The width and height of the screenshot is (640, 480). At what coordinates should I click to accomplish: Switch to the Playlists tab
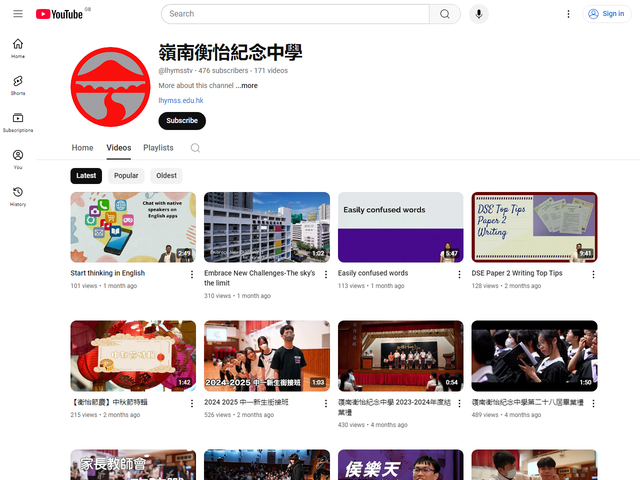[x=158, y=148]
